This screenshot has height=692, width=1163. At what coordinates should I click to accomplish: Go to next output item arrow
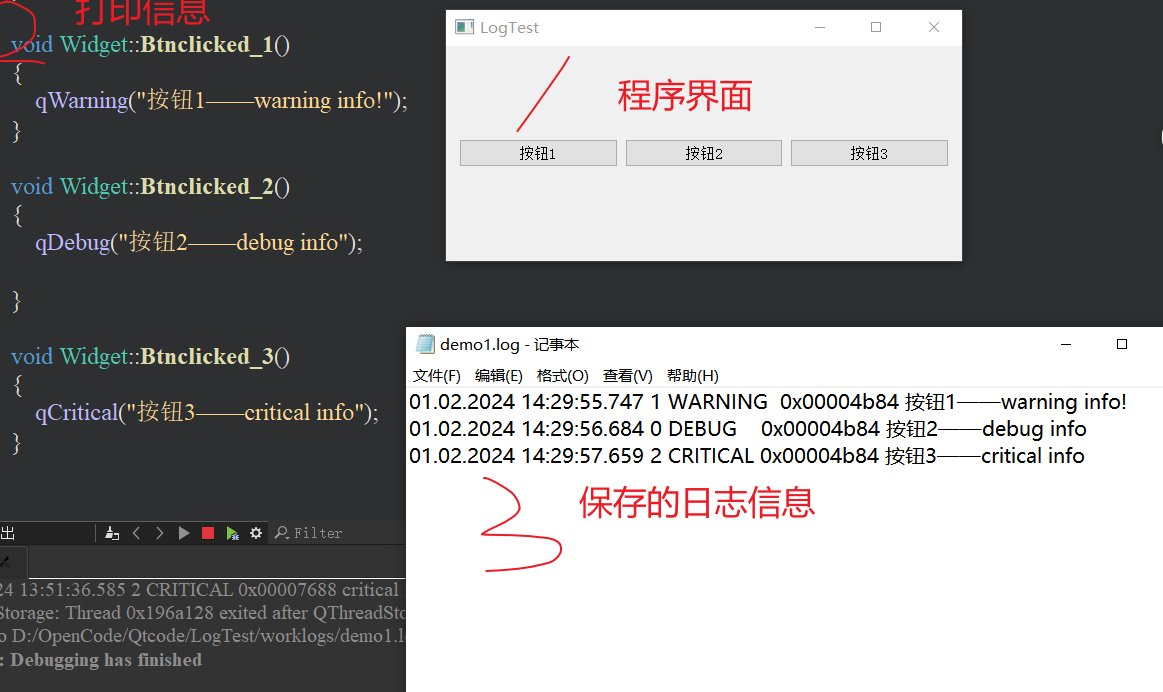click(159, 533)
